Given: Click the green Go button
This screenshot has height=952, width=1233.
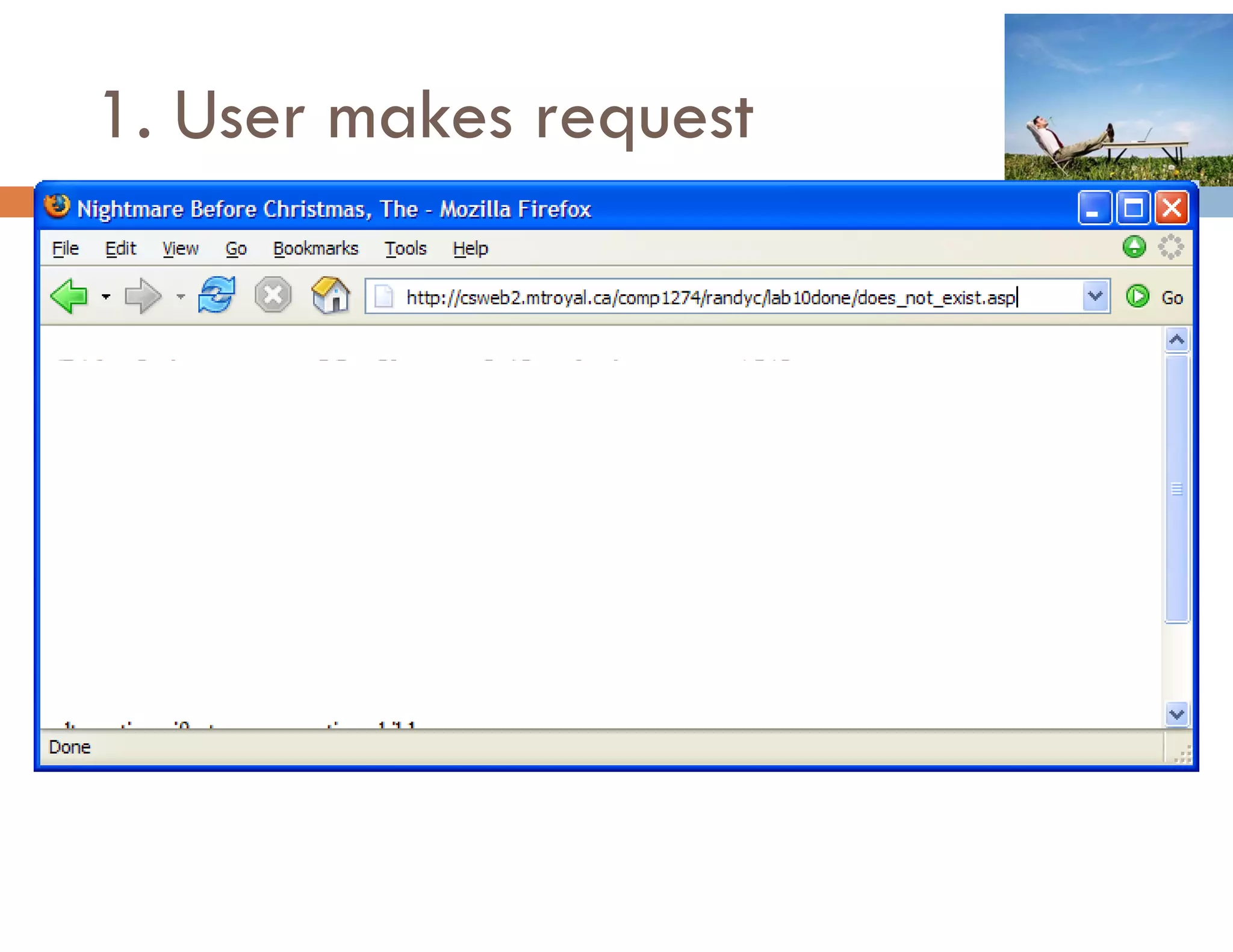Looking at the screenshot, I should coord(1154,297).
